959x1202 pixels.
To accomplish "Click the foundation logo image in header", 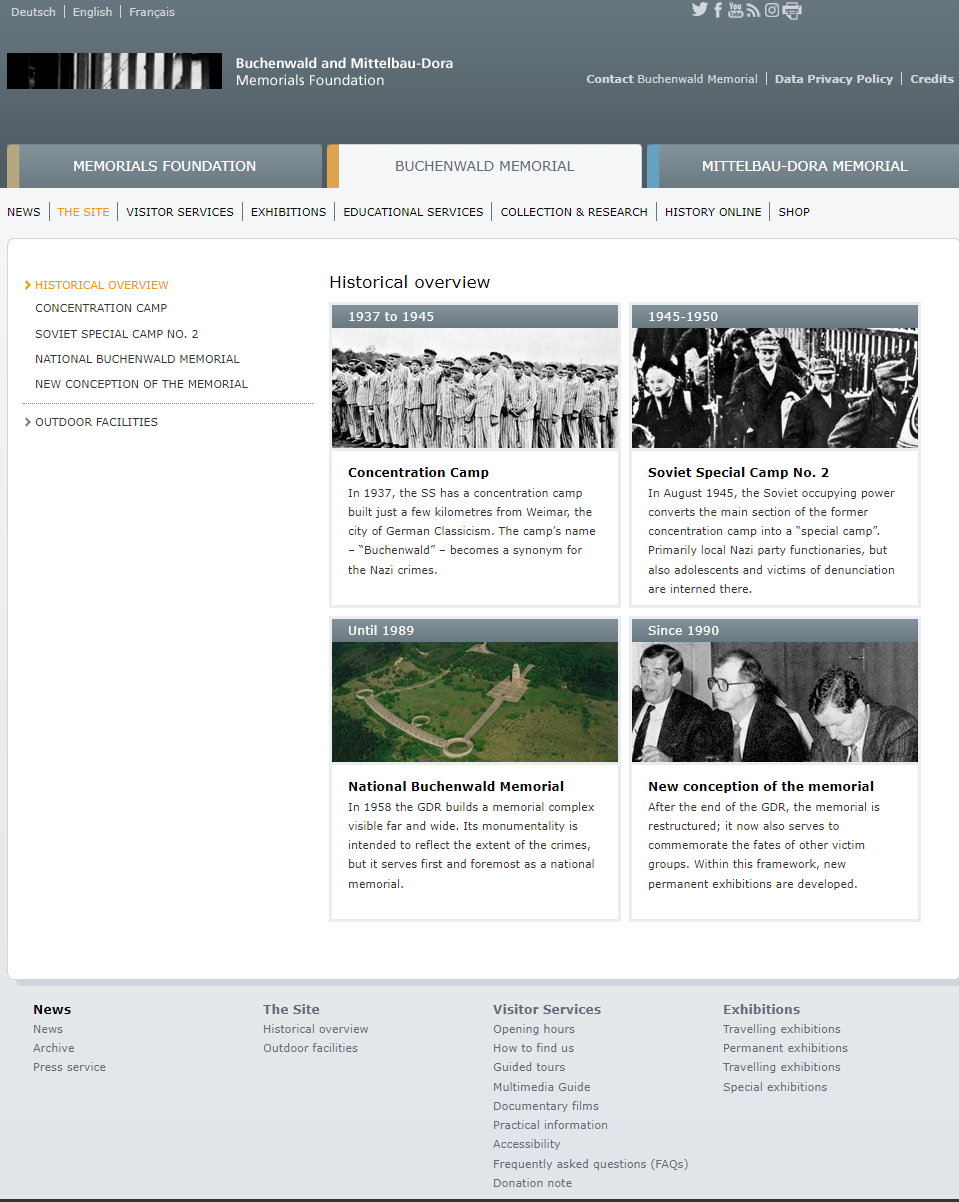I will (x=114, y=71).
